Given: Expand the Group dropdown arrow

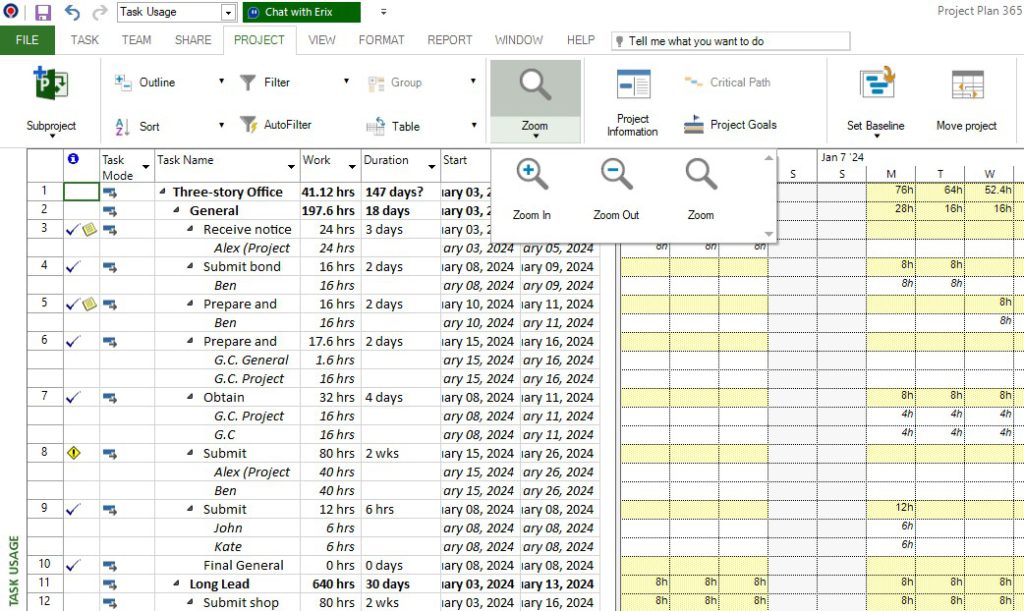Looking at the screenshot, I should (x=473, y=82).
